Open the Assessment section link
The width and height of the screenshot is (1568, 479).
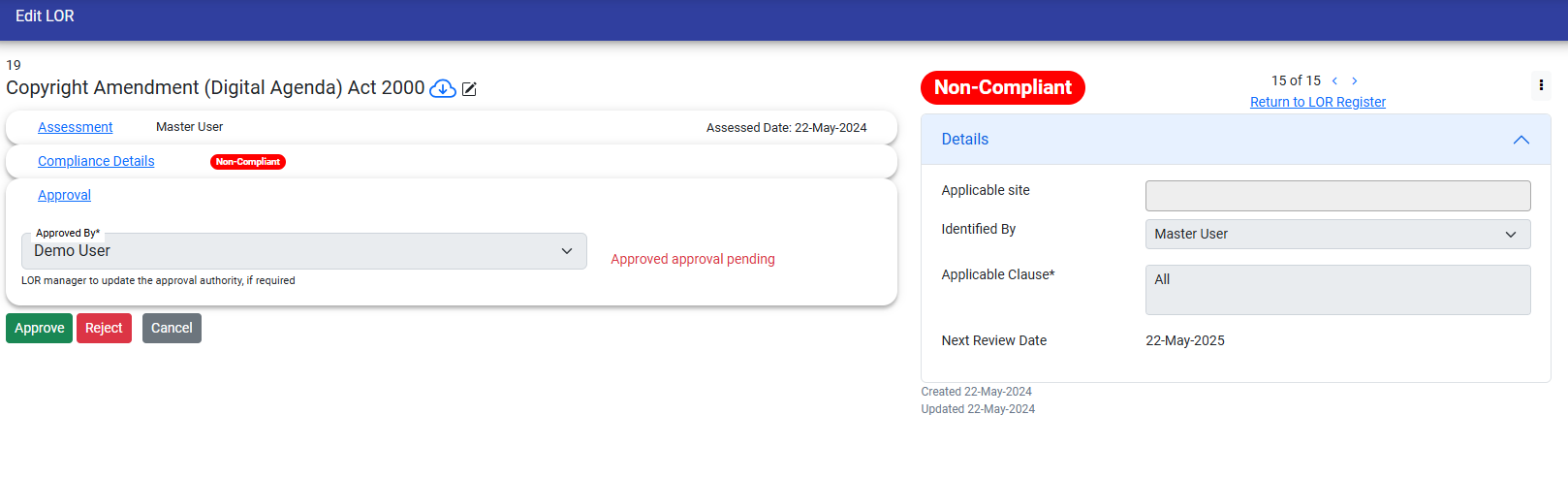(x=76, y=127)
